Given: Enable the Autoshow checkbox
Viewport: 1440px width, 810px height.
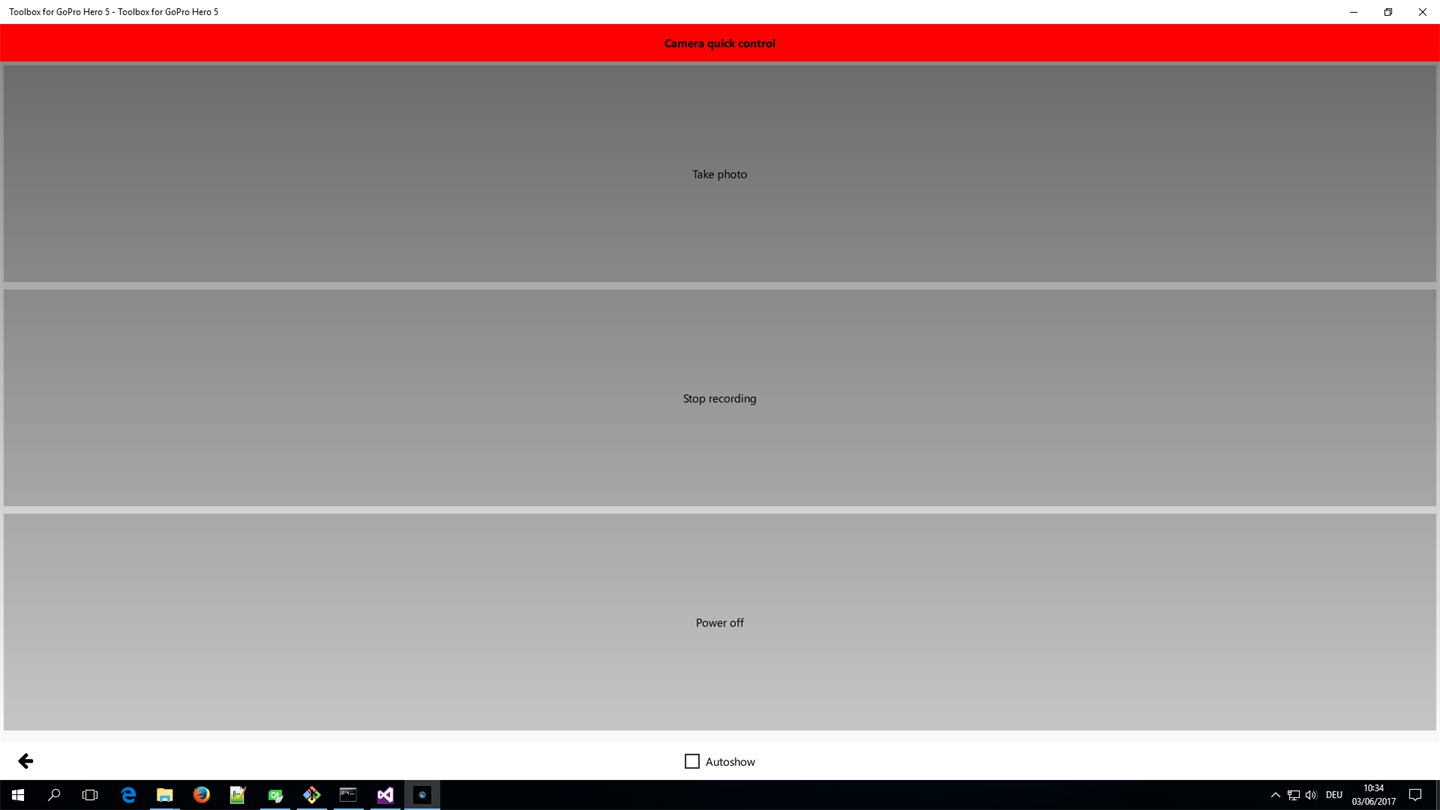Looking at the screenshot, I should (x=692, y=761).
